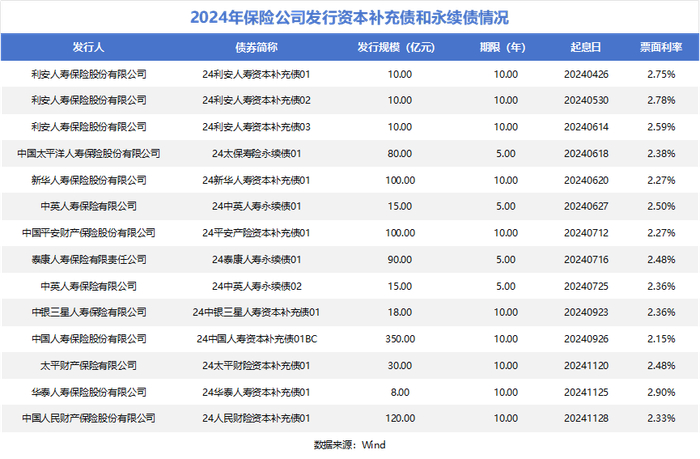Click issuer 太平财产保险有限公司

point(89,366)
